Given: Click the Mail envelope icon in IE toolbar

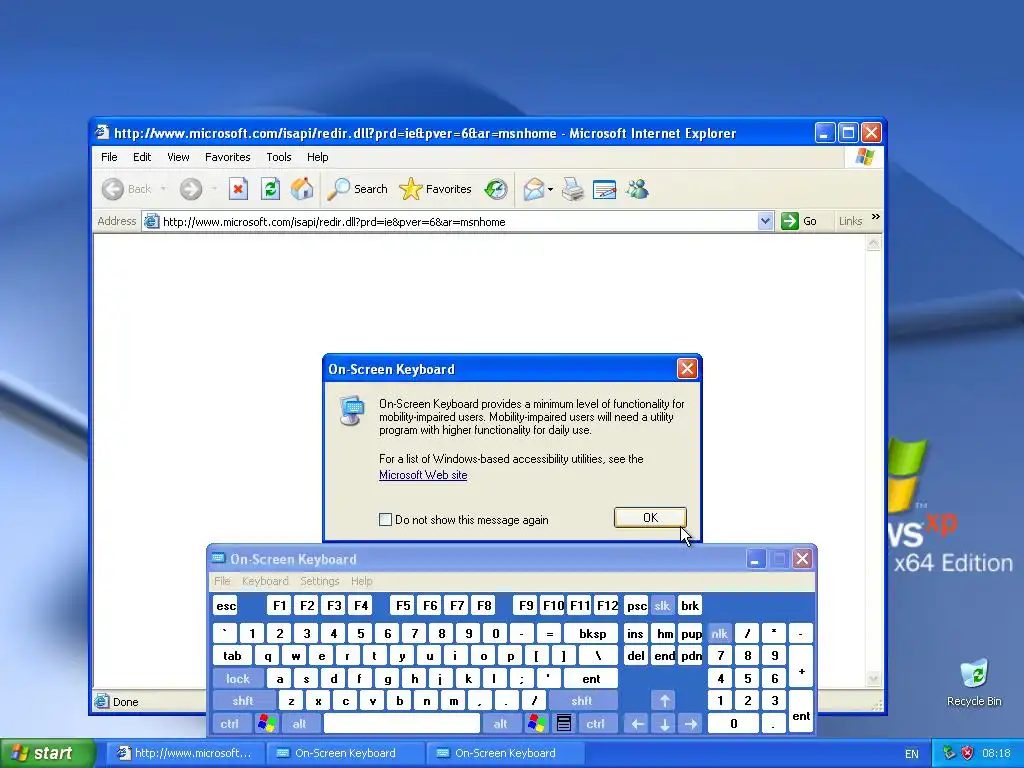Looking at the screenshot, I should [534, 189].
